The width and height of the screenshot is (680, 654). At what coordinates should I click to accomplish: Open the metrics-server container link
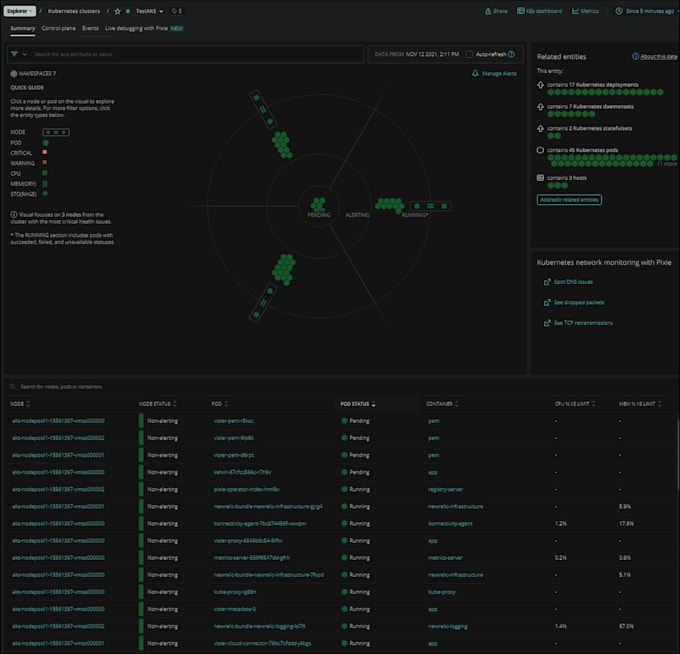(445, 558)
